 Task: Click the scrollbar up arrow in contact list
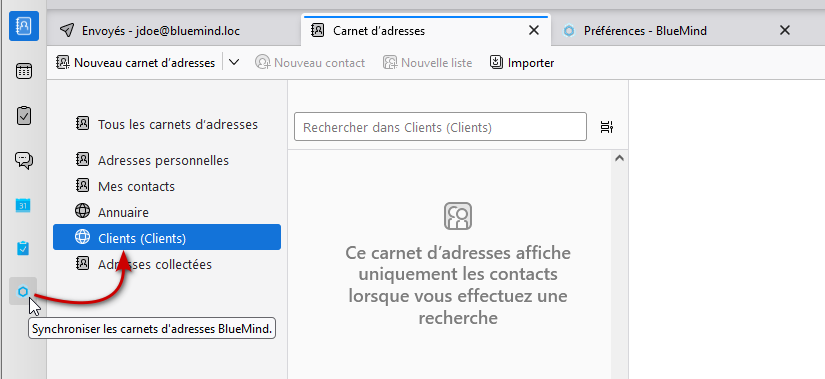coord(619,158)
